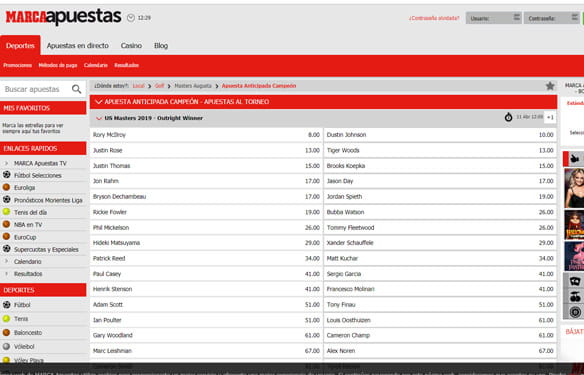This screenshot has height=375, width=584.
Task: Open the Blog tab
Action: [x=161, y=45]
